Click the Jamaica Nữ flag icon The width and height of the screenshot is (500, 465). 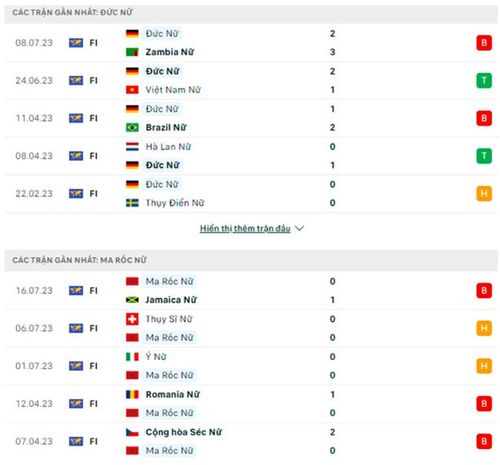(132, 300)
